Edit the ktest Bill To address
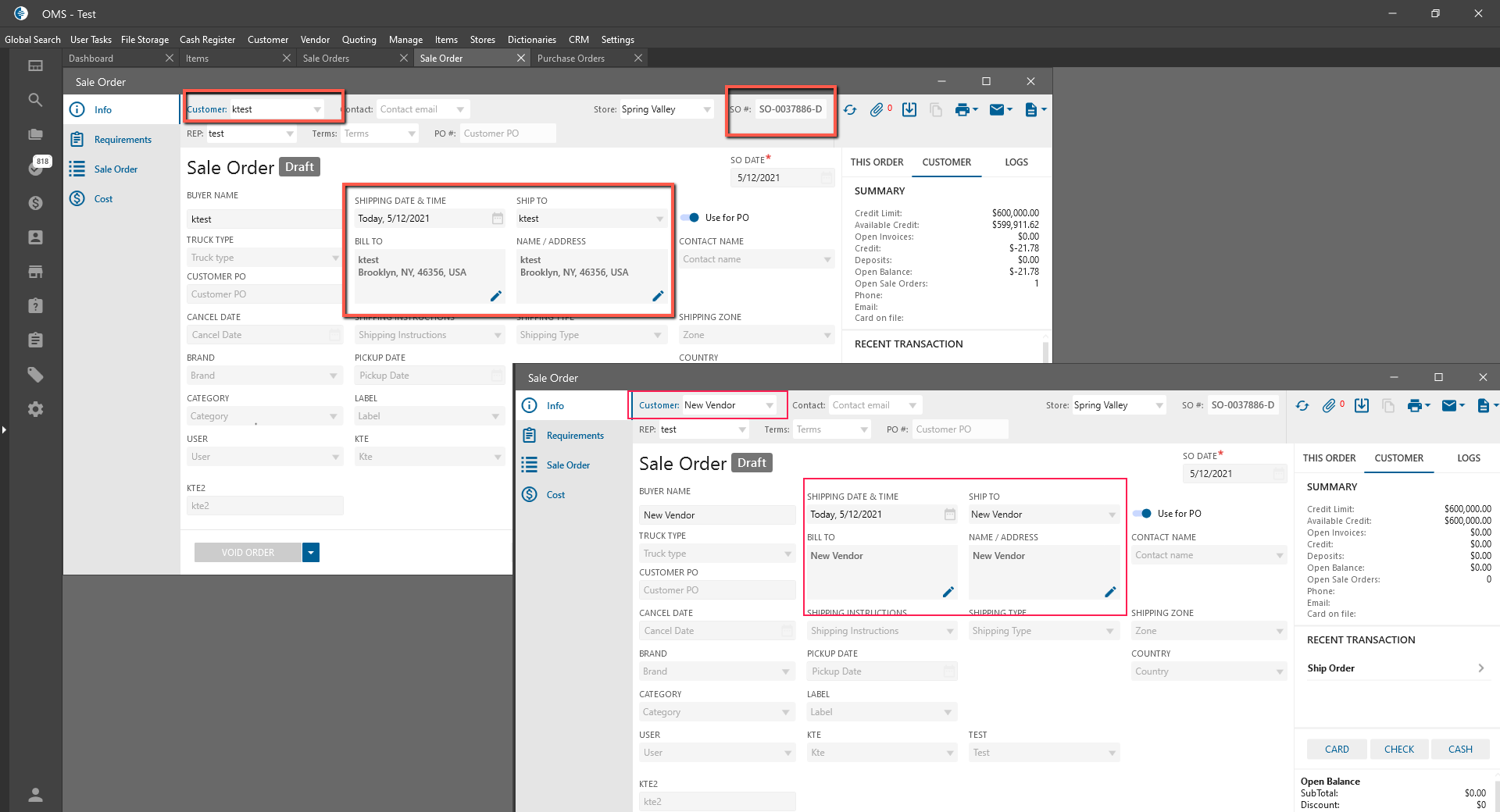This screenshot has height=812, width=1500. tap(495, 296)
